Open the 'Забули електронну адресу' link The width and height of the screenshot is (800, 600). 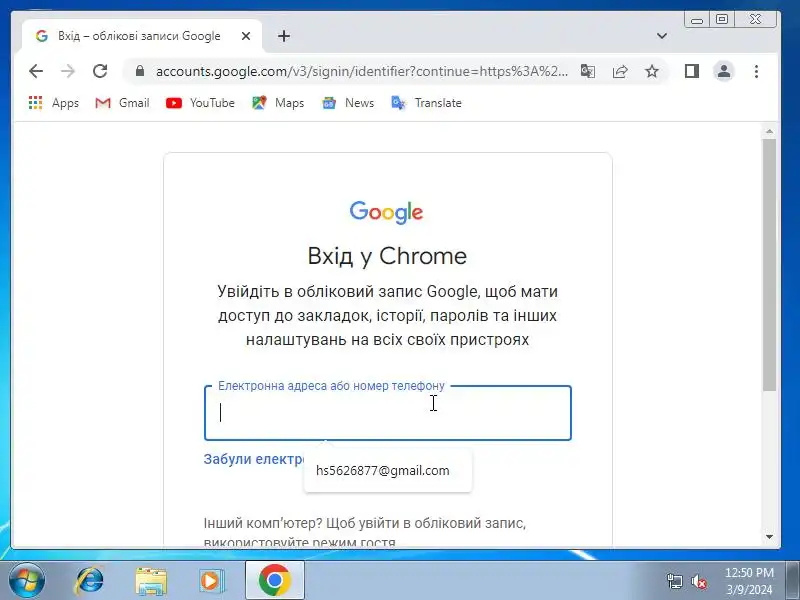(x=254, y=459)
